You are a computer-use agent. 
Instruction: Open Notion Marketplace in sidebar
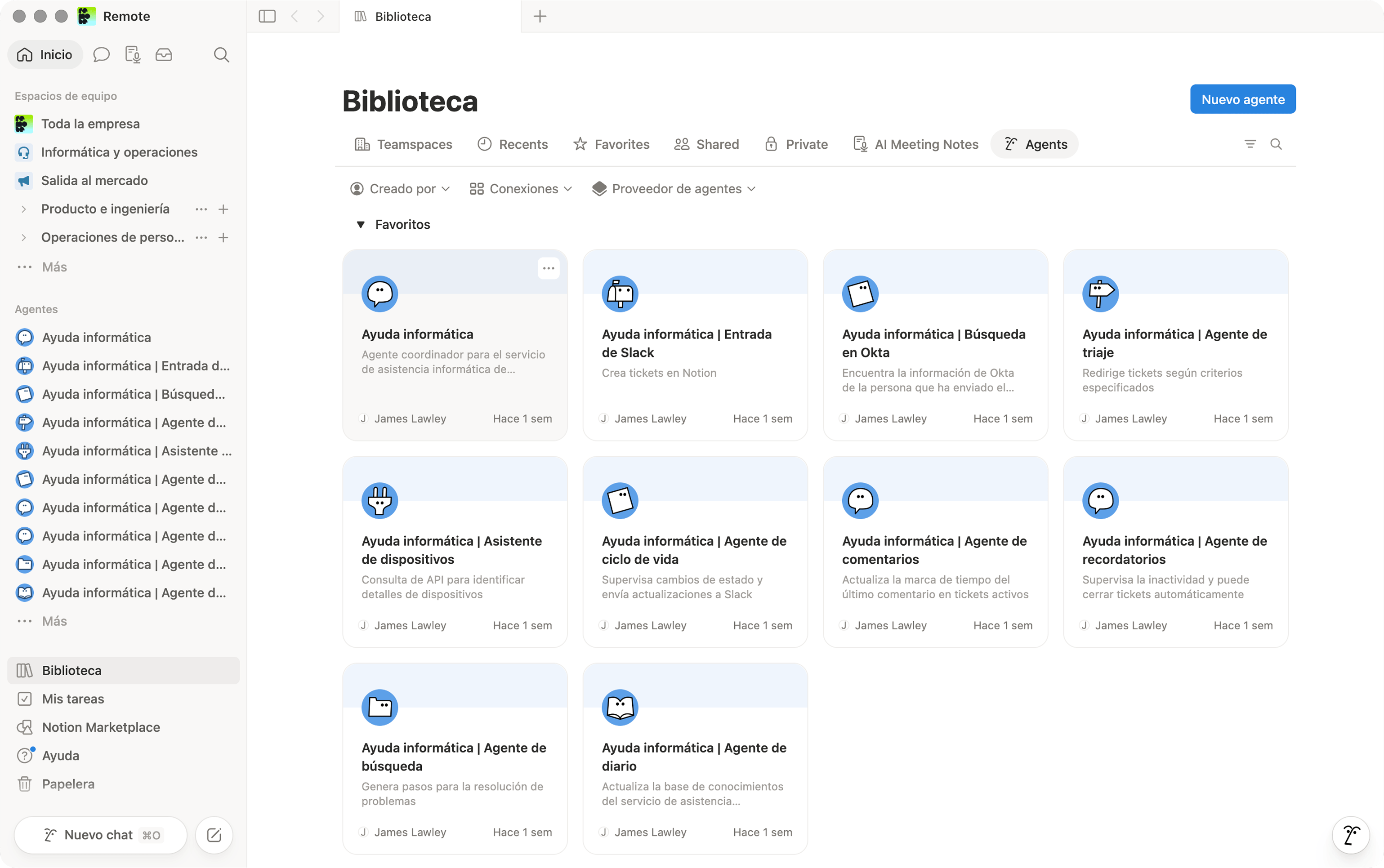coord(124,727)
